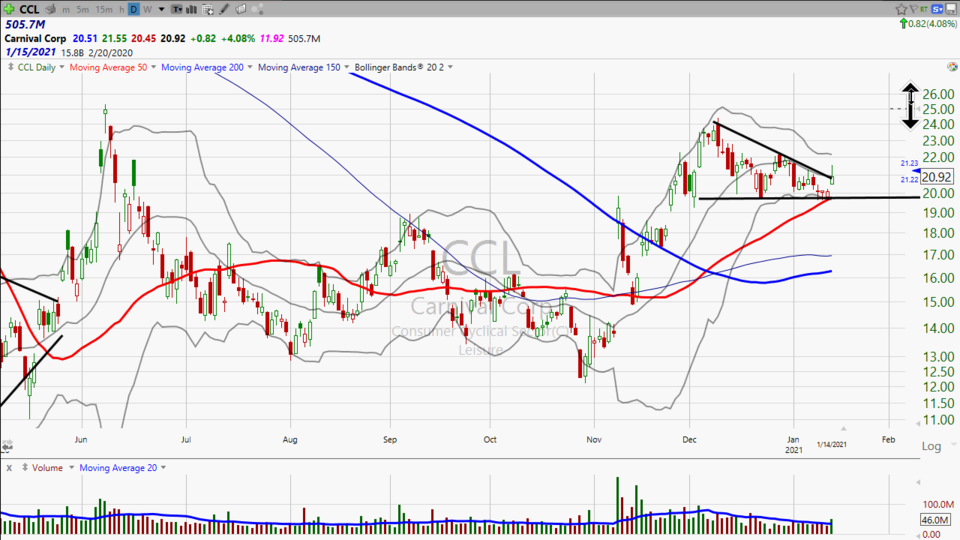960x540 pixels.
Task: Click the 2/20/2020 date text
Action: 110,53
